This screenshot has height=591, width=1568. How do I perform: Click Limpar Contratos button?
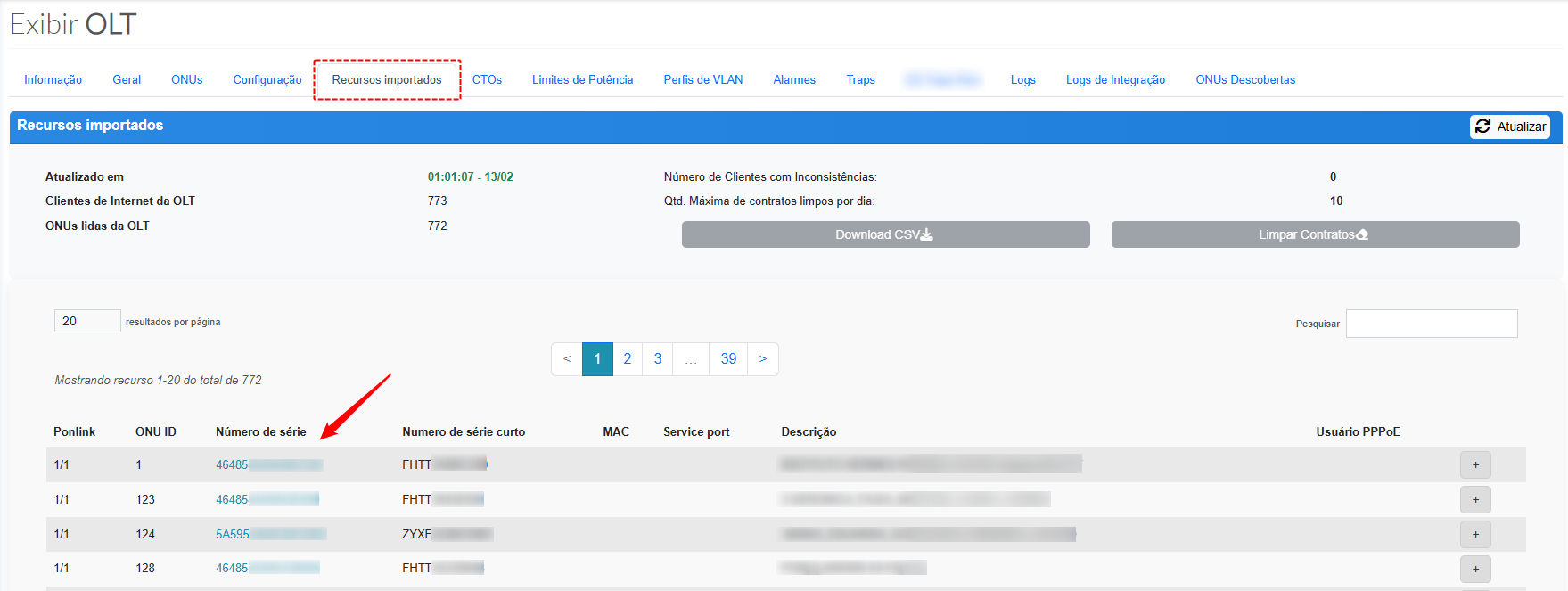(x=1314, y=234)
